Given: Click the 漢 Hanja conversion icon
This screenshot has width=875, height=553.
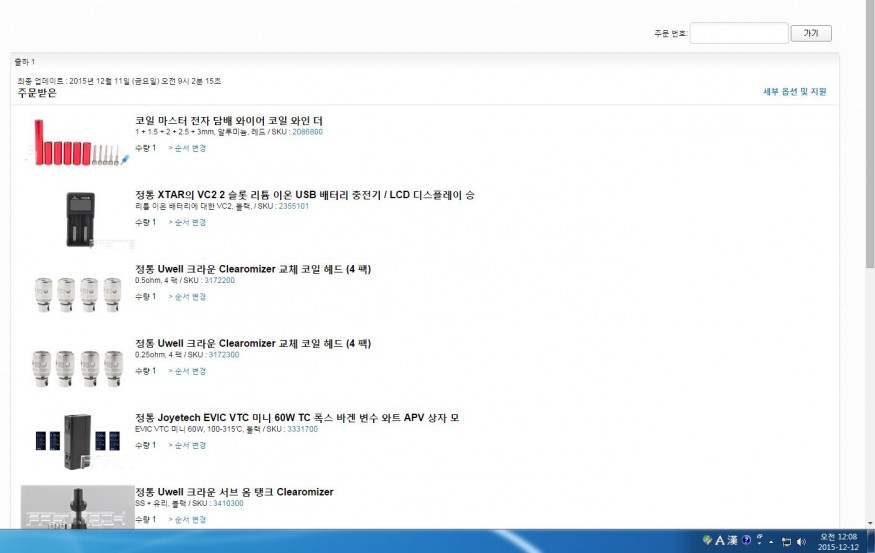Looking at the screenshot, I should coord(732,541).
